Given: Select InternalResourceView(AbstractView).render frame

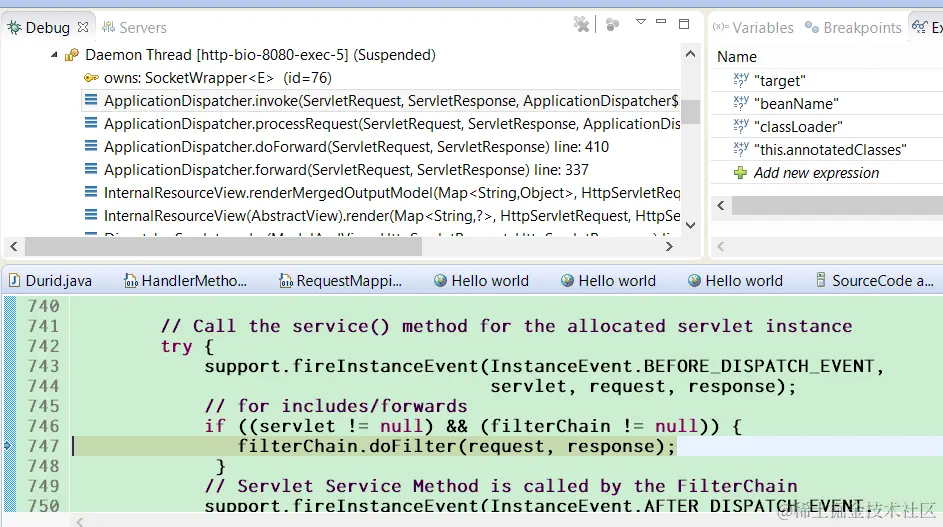Looking at the screenshot, I should click(392, 215).
